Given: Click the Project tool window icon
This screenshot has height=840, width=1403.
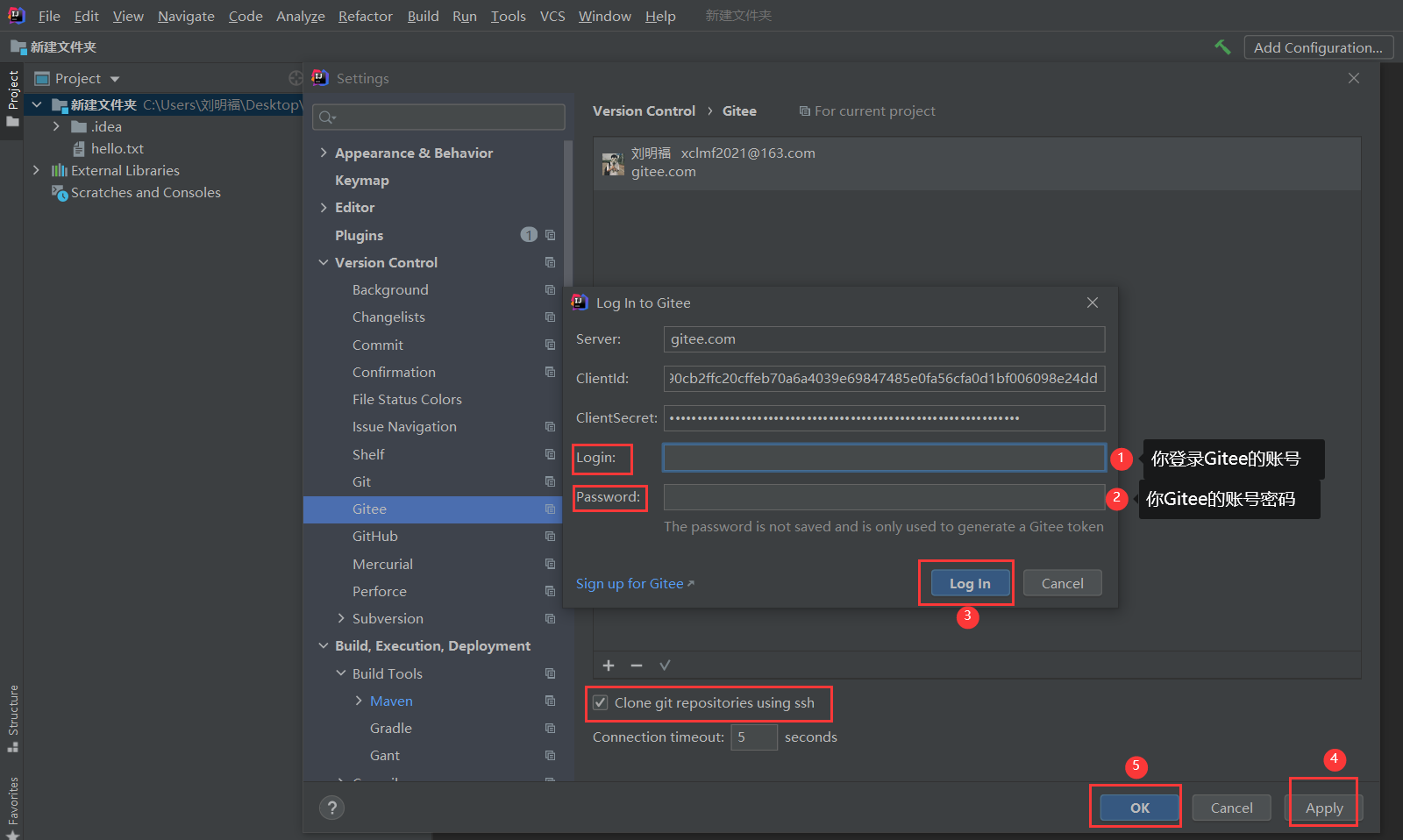Looking at the screenshot, I should point(41,79).
